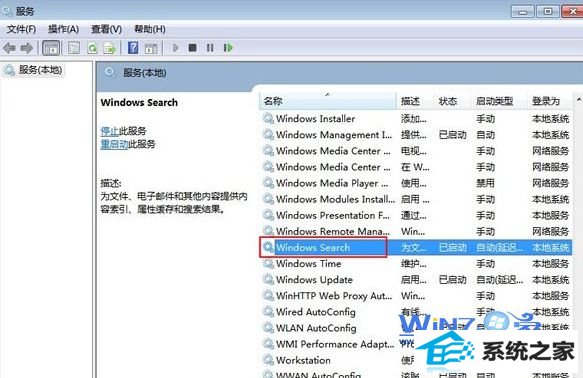Sort by the 启动类型 column header
The image size is (583, 378).
point(500,101)
